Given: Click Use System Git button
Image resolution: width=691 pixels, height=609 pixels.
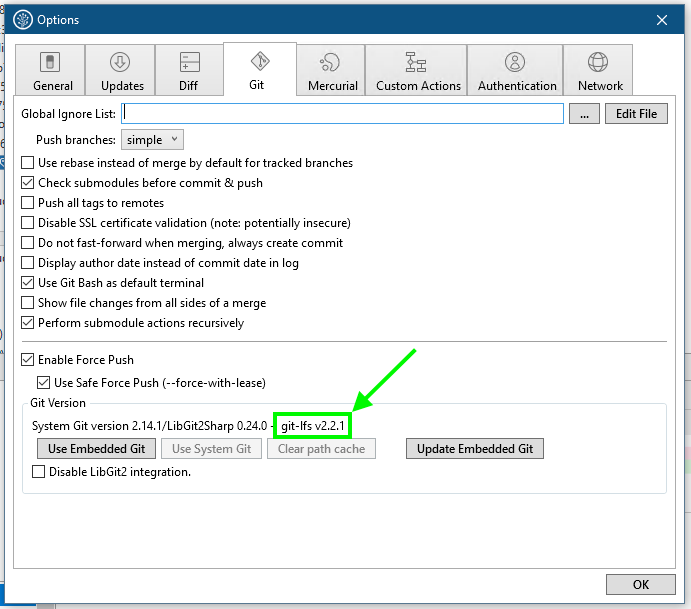Looking at the screenshot, I should pos(212,449).
